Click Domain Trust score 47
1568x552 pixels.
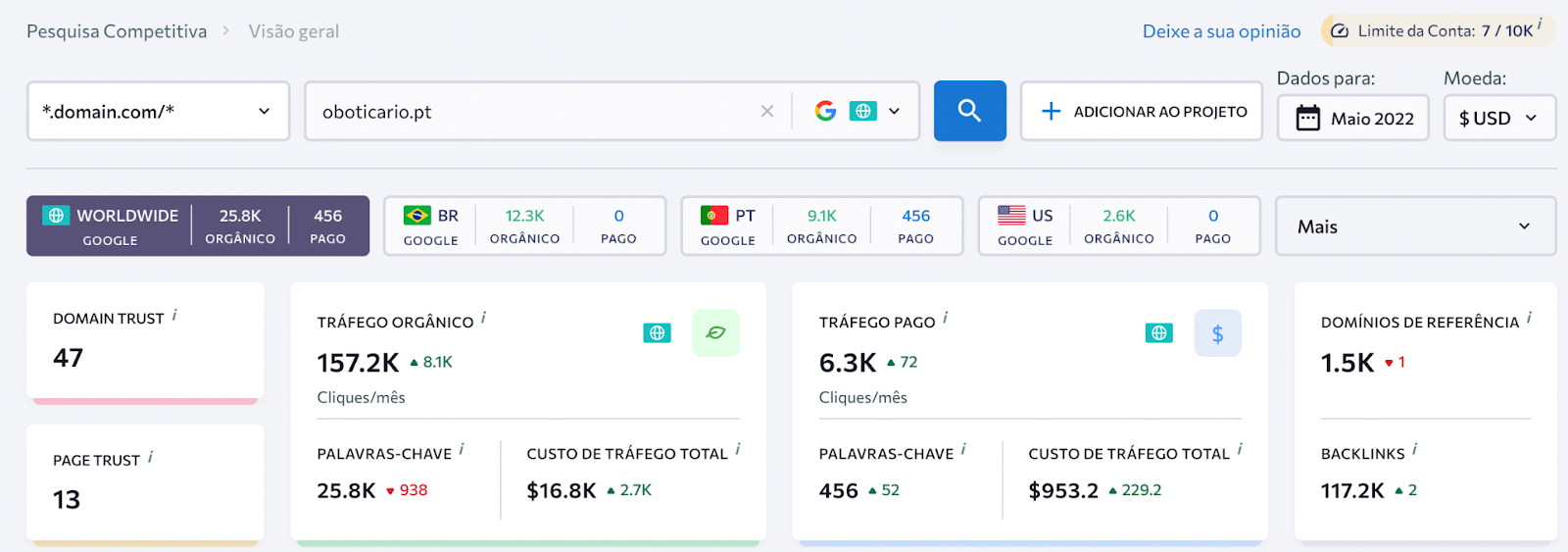[68, 358]
